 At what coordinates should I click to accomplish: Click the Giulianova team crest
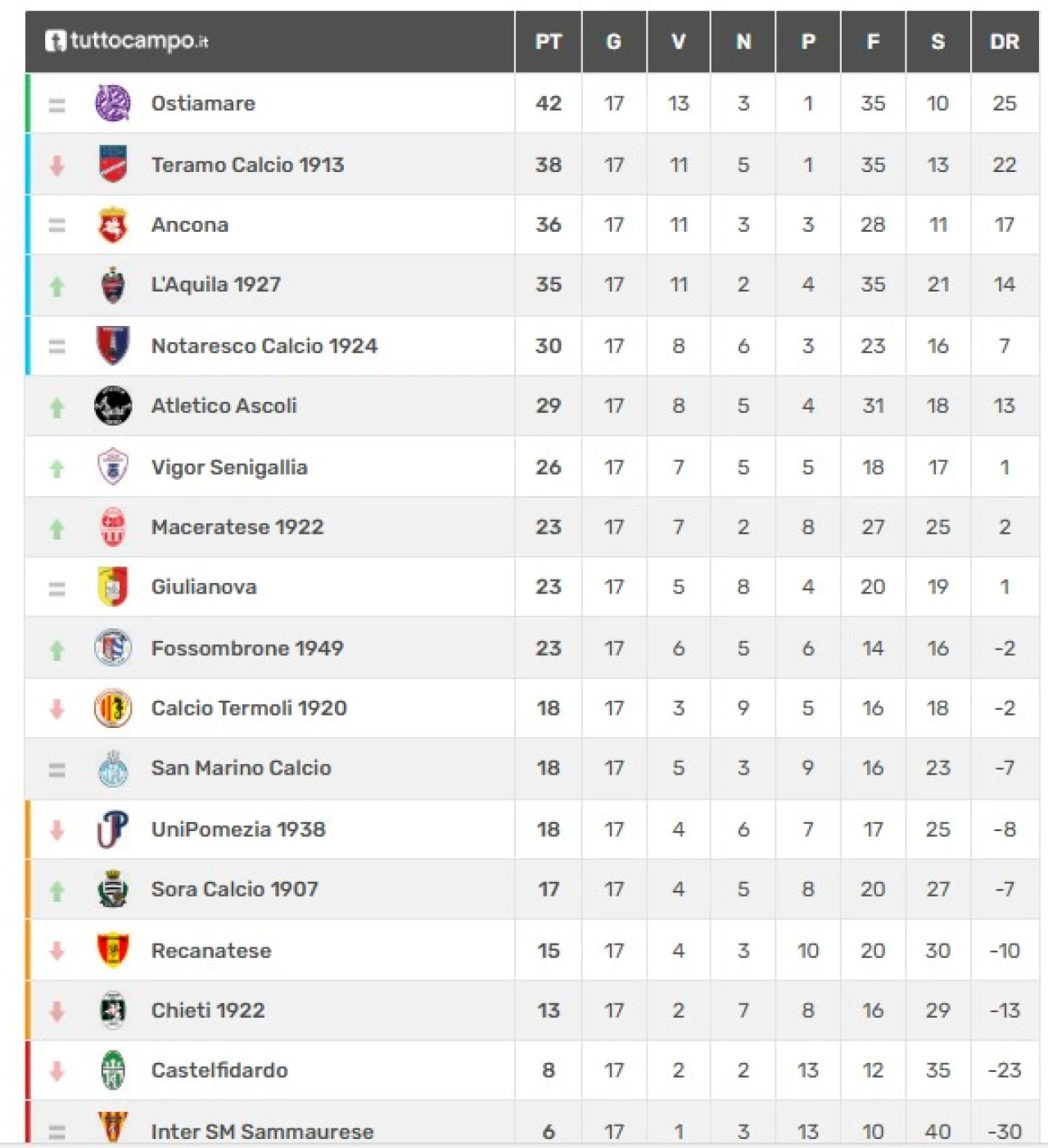[113, 587]
